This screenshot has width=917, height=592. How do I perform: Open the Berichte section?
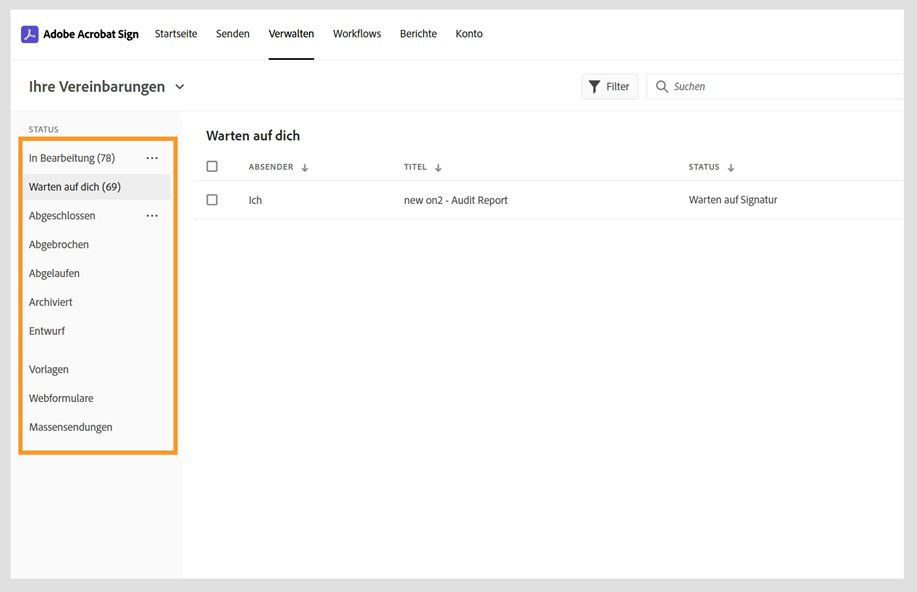418,33
